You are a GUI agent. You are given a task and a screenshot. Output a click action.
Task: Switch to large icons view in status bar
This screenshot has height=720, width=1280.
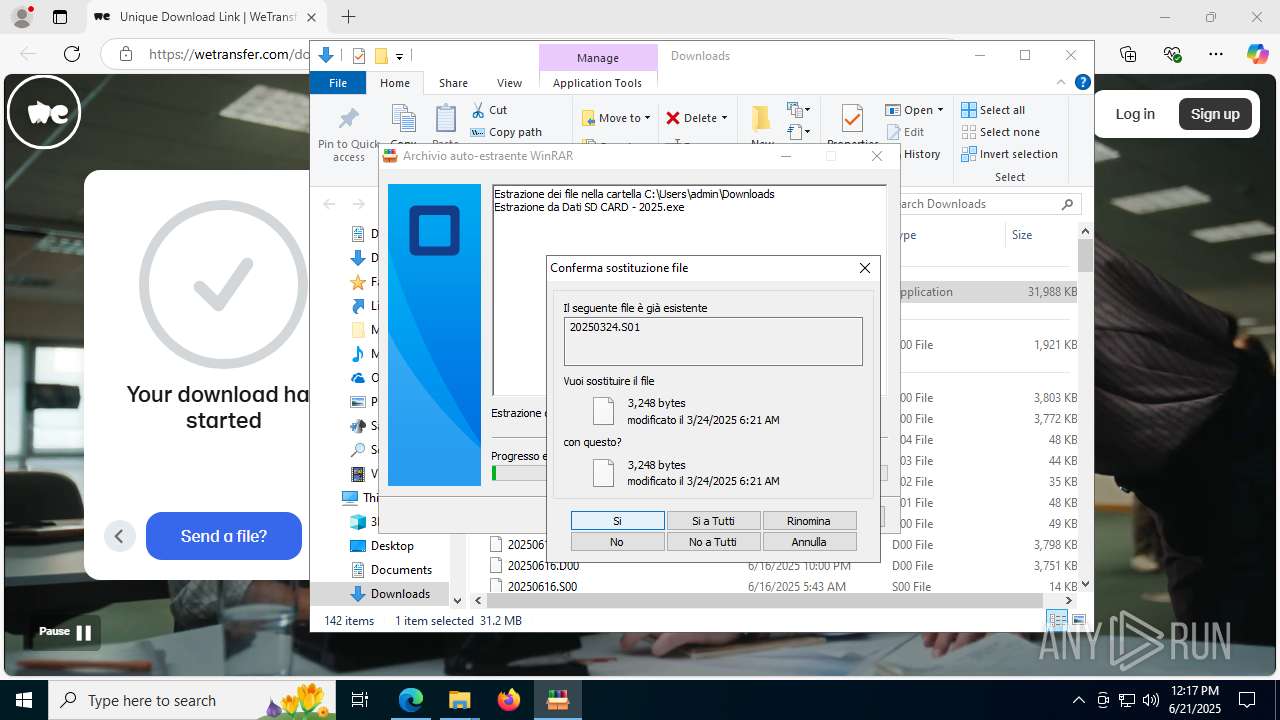tap(1079, 620)
